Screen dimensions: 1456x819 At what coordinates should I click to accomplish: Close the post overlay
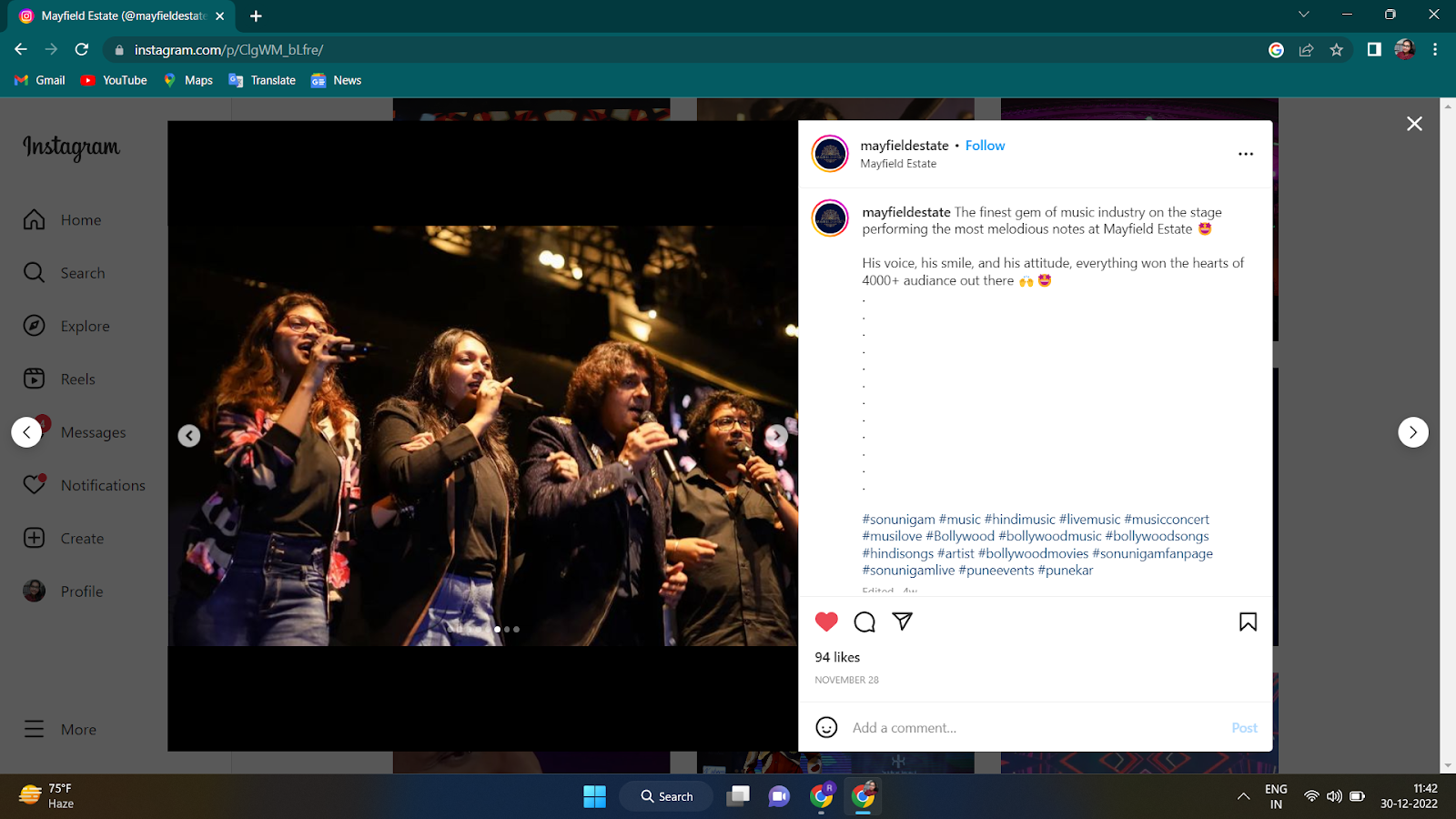(x=1414, y=124)
